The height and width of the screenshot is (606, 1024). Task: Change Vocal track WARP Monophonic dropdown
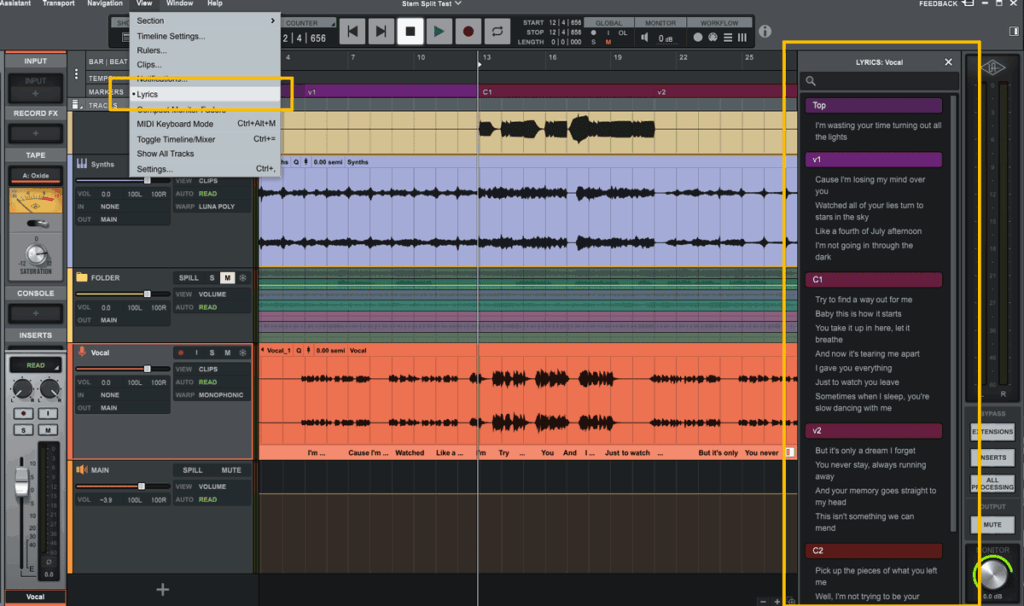pyautogui.click(x=221, y=395)
